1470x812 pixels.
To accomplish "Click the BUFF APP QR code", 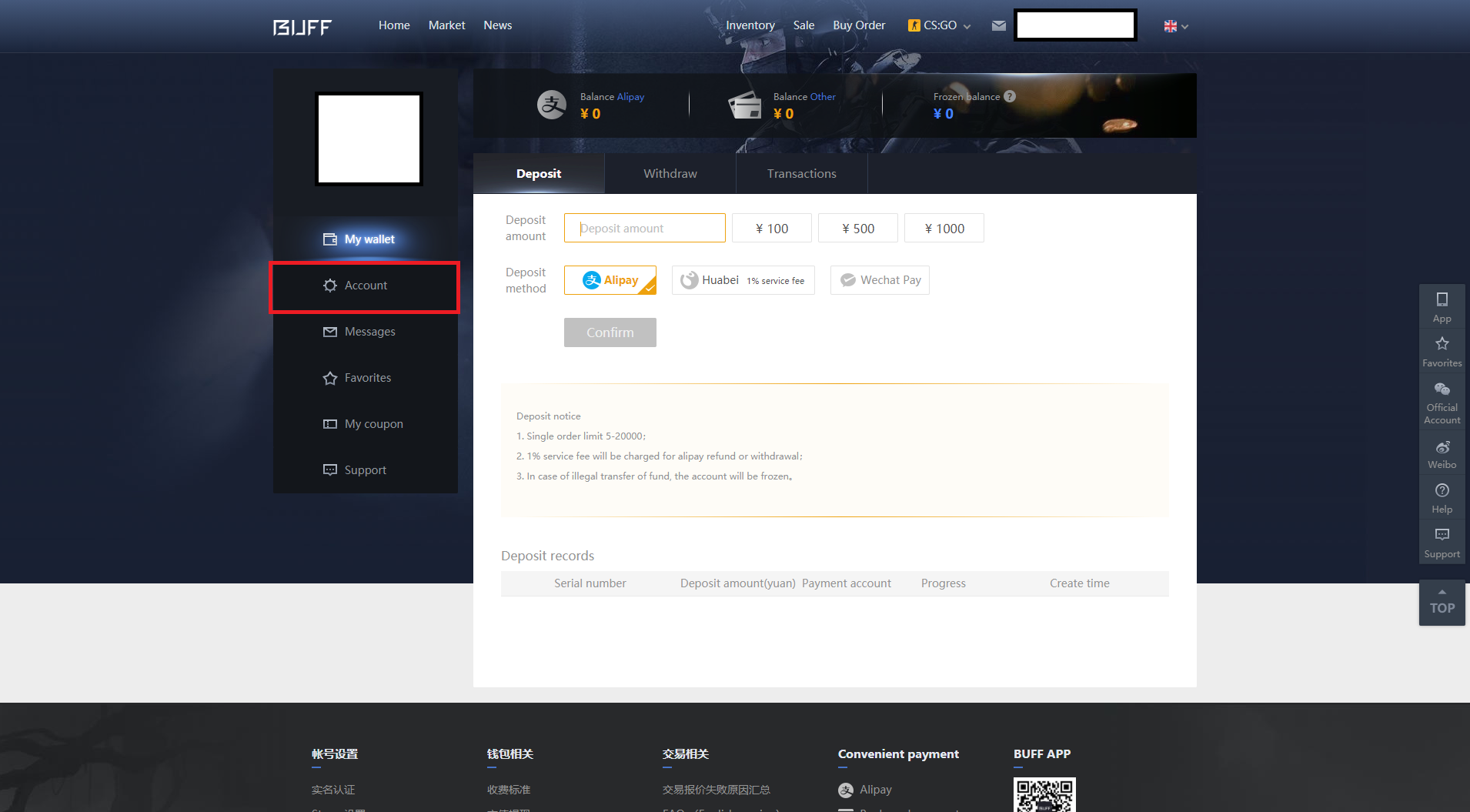I will point(1044,795).
